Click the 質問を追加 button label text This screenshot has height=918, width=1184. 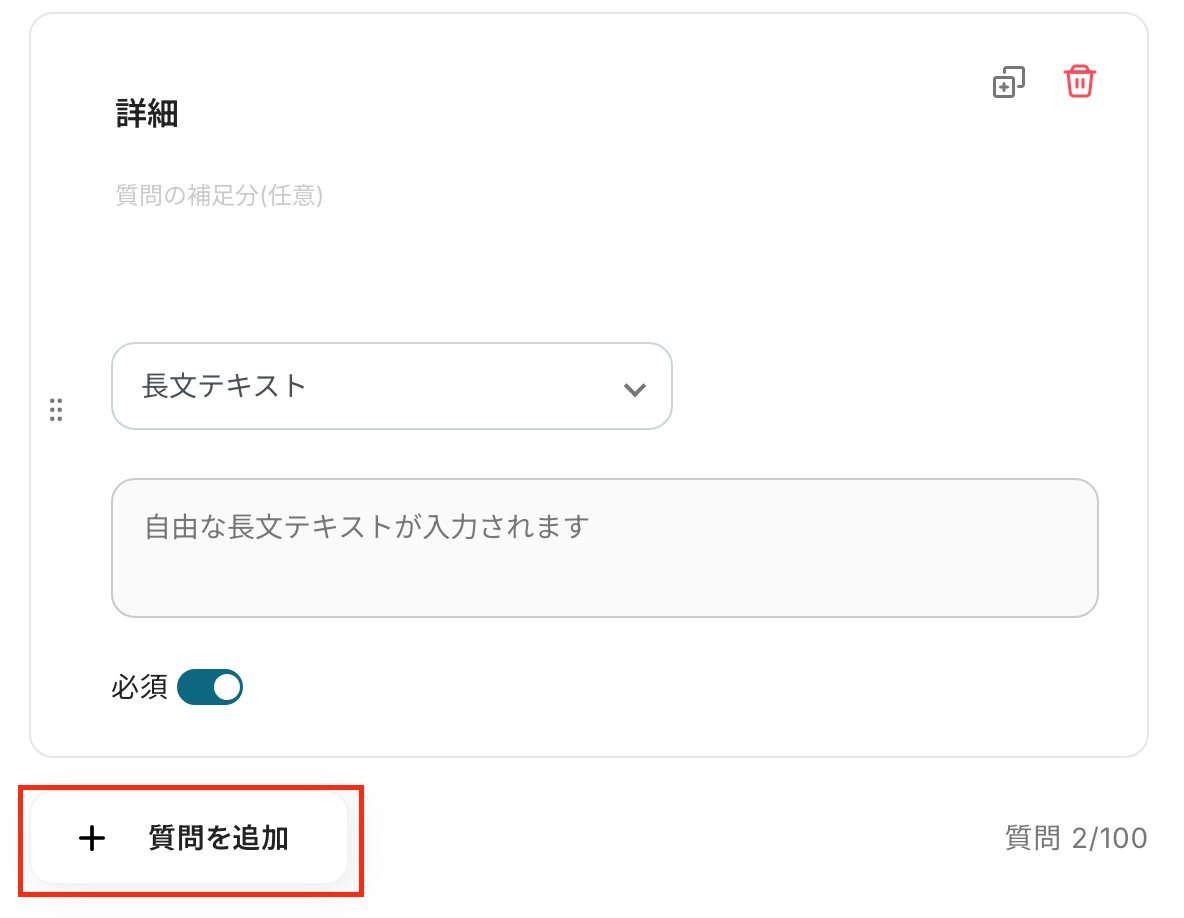218,838
